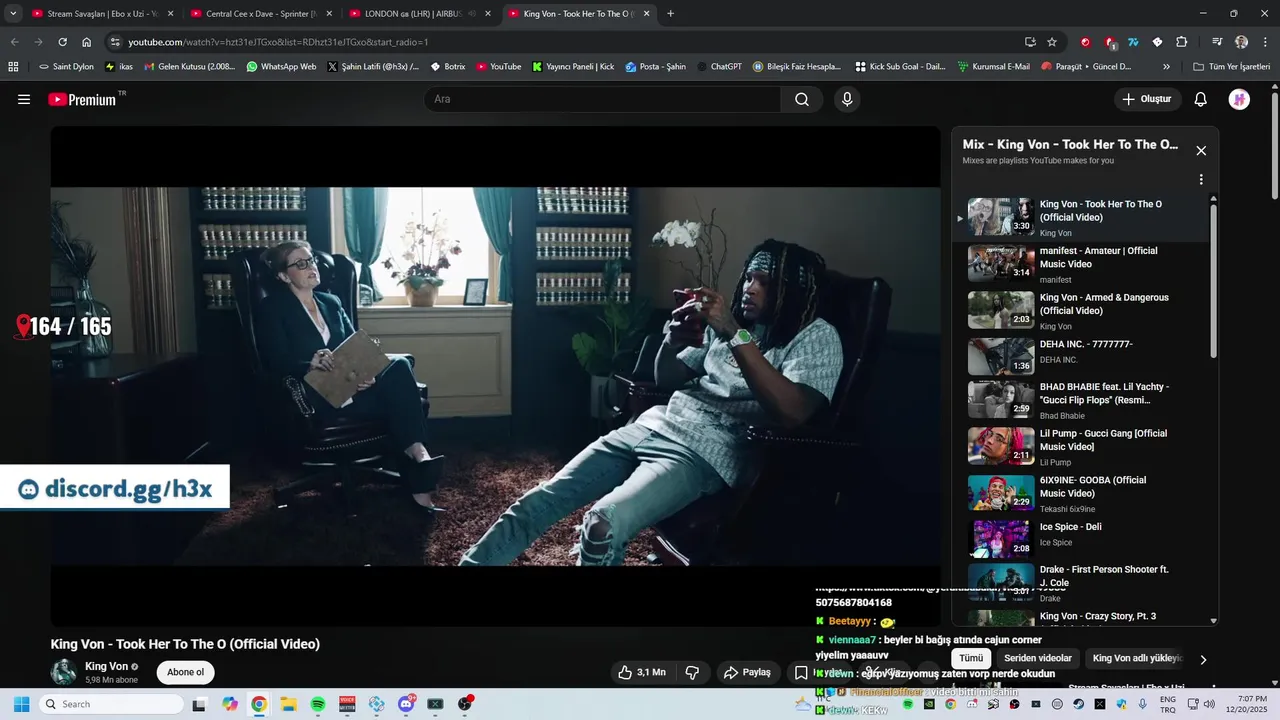Viewport: 1280px width, 720px height.
Task: Open the Chrome three-dot menu
Action: point(1264,42)
